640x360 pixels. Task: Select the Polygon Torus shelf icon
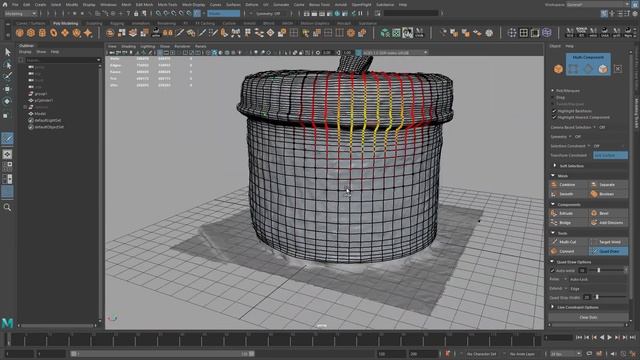54,33
